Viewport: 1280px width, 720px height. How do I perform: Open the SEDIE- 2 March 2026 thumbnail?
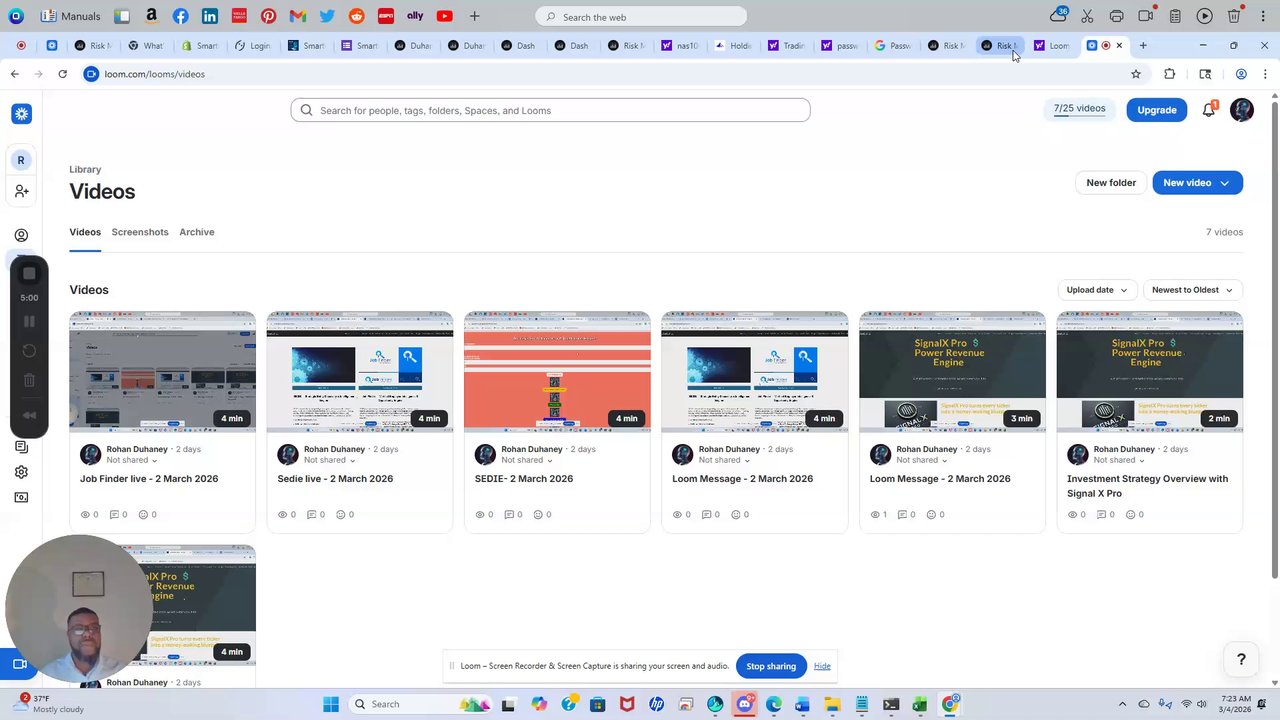(557, 371)
